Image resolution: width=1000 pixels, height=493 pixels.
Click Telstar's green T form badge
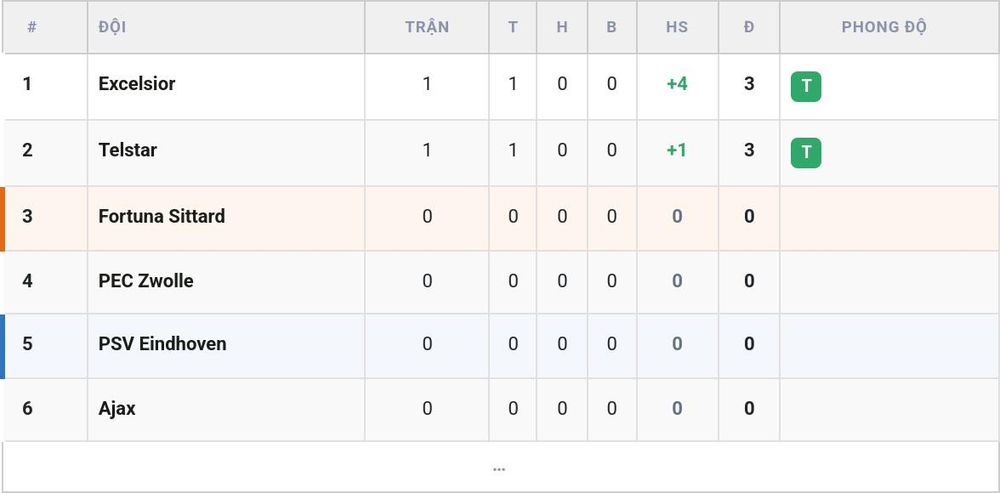(x=805, y=153)
